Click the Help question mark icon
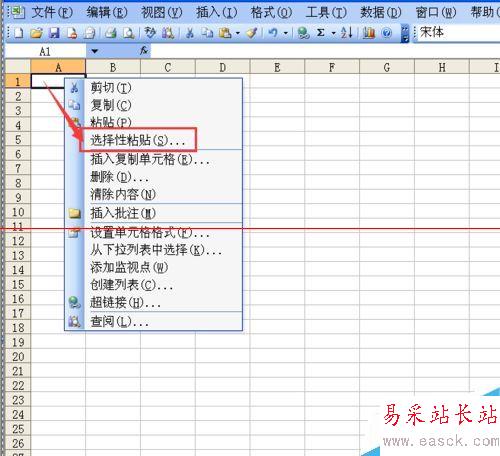This screenshot has width=500, height=456. pos(387,33)
